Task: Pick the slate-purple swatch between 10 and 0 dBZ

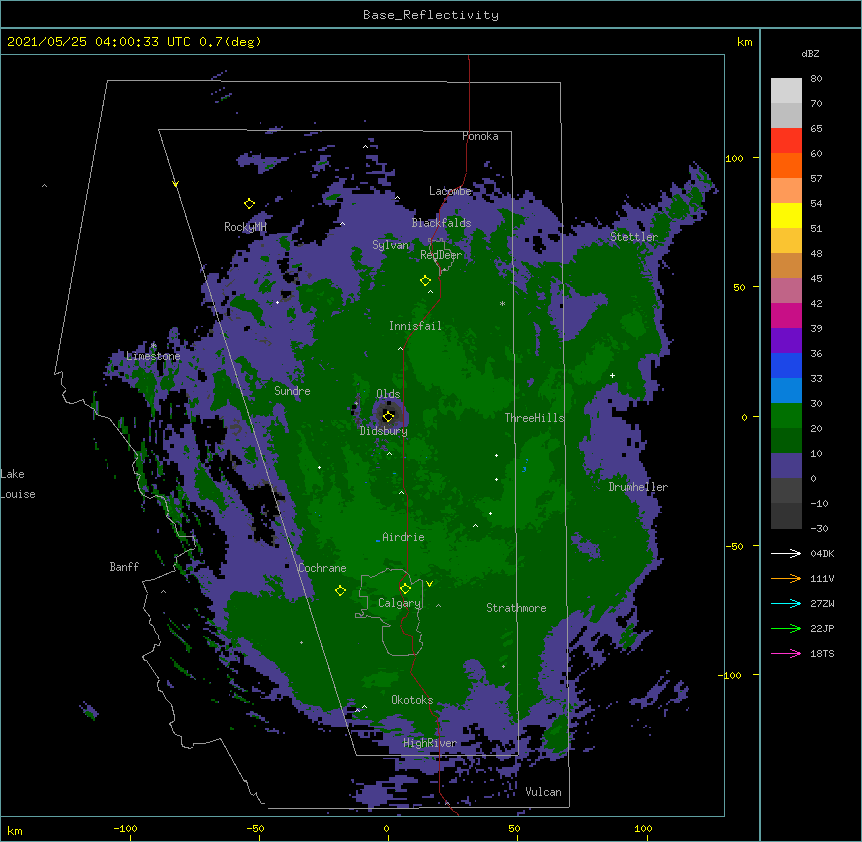Action: point(786,466)
